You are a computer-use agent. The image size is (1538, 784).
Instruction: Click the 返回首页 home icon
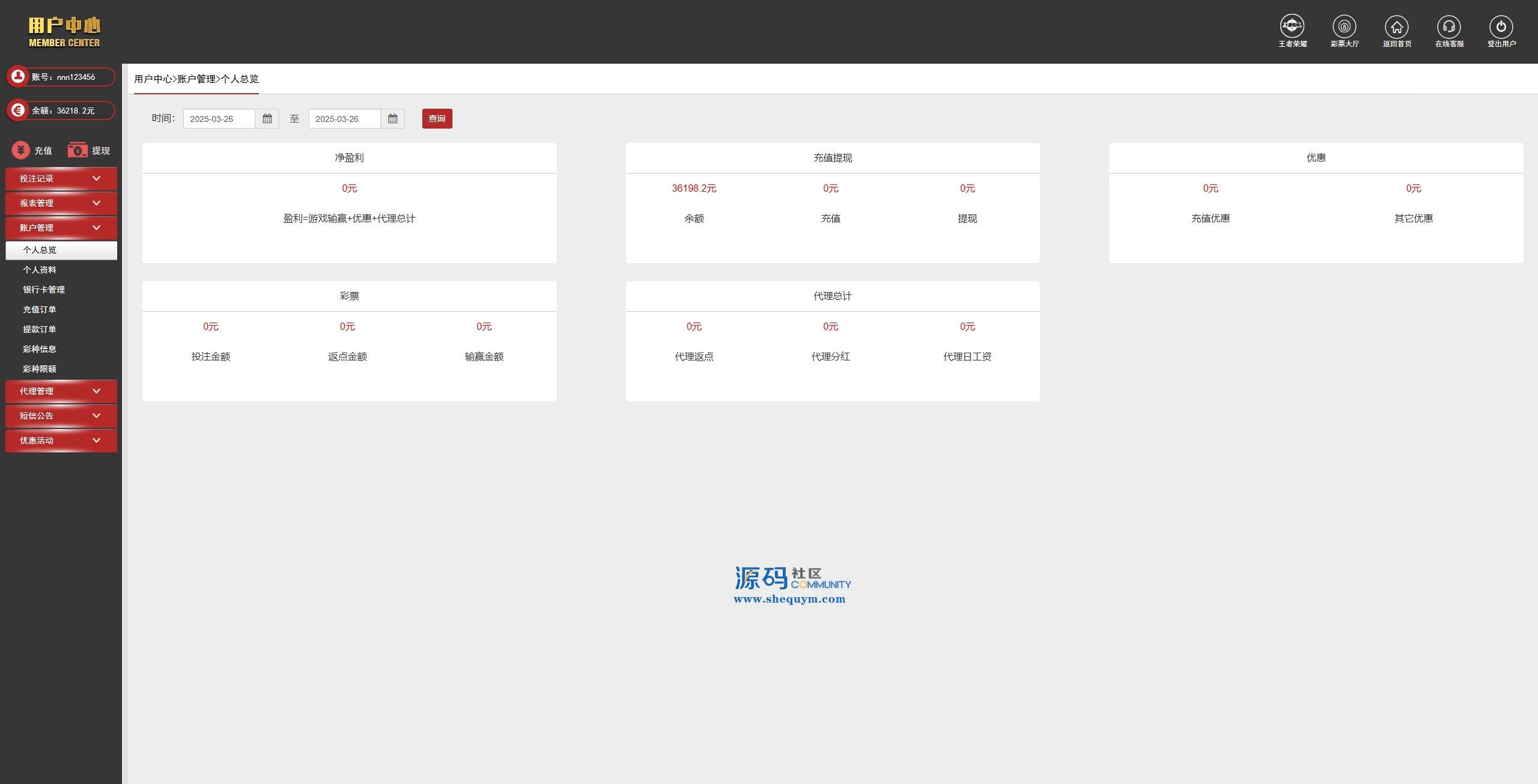click(1397, 27)
